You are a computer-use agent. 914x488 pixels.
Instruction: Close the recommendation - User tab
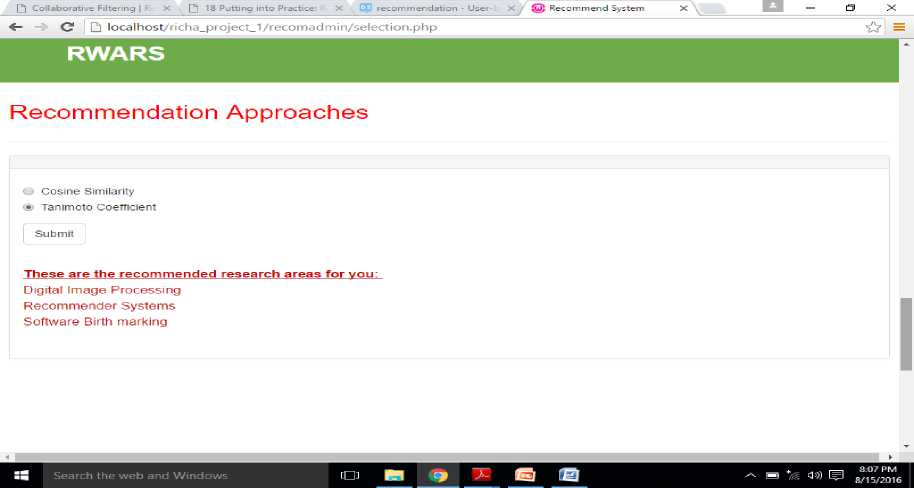pos(511,8)
